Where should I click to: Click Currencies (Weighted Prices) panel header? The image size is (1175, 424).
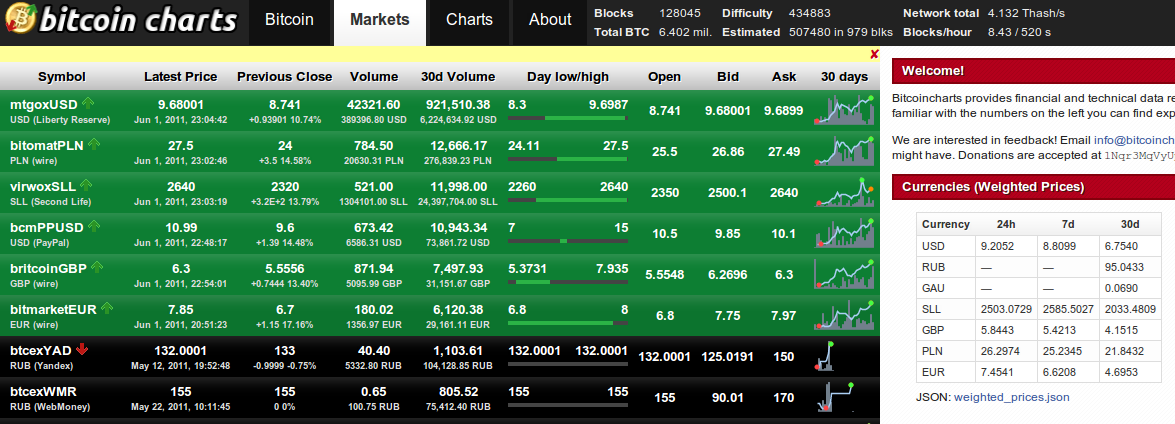point(1033,187)
